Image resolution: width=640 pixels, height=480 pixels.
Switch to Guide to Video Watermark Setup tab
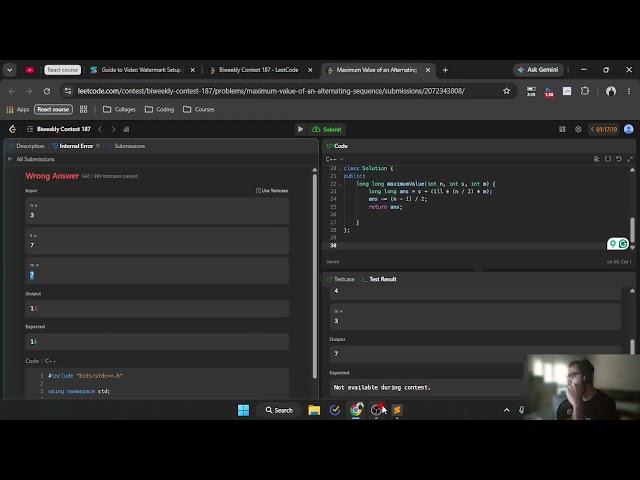click(141, 70)
